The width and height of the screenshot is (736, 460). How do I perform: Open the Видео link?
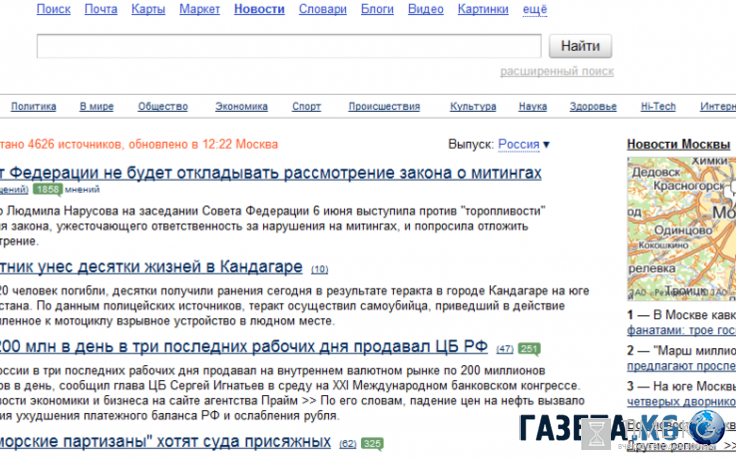426,9
